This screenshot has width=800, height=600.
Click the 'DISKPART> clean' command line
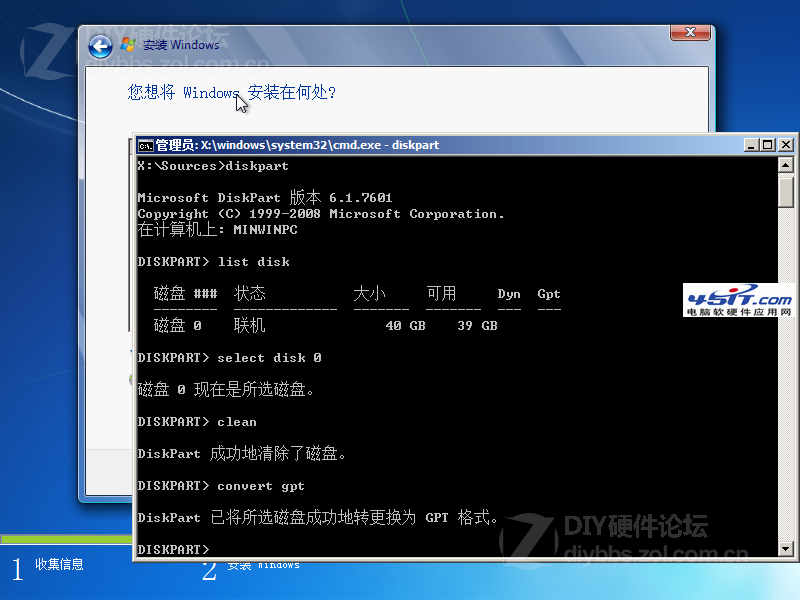pyautogui.click(x=197, y=422)
